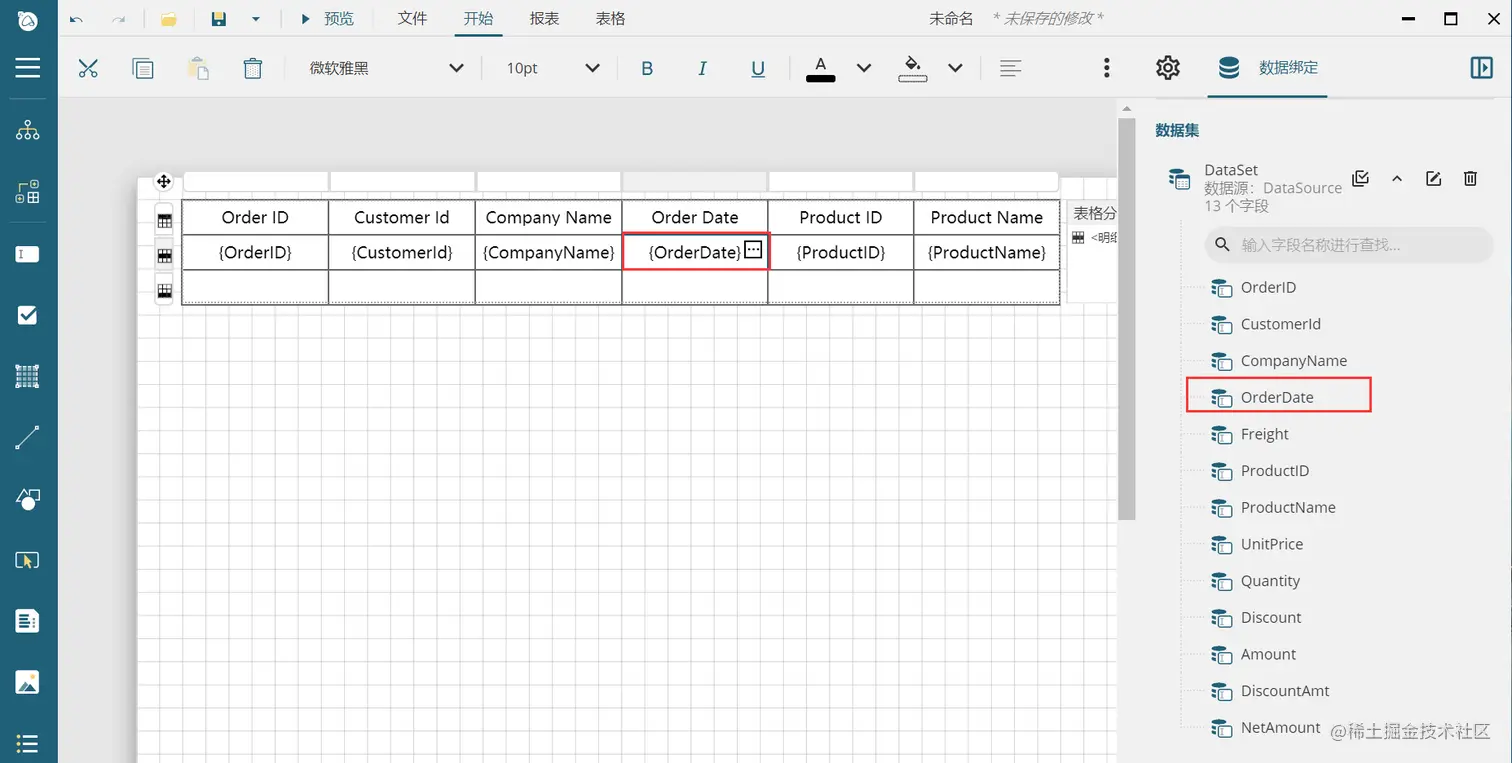This screenshot has width=1512, height=763.
Task: Open the group editor sidebar icon
Action: (28, 192)
